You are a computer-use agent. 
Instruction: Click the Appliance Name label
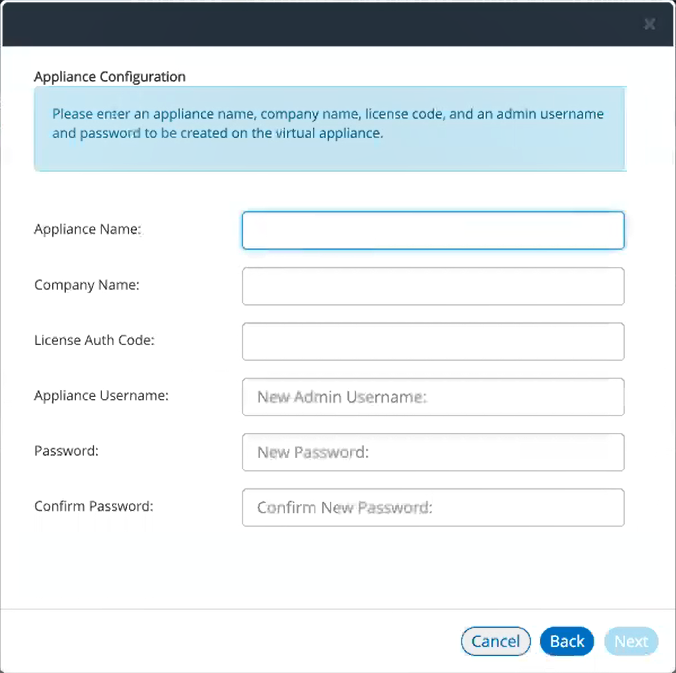(x=88, y=229)
